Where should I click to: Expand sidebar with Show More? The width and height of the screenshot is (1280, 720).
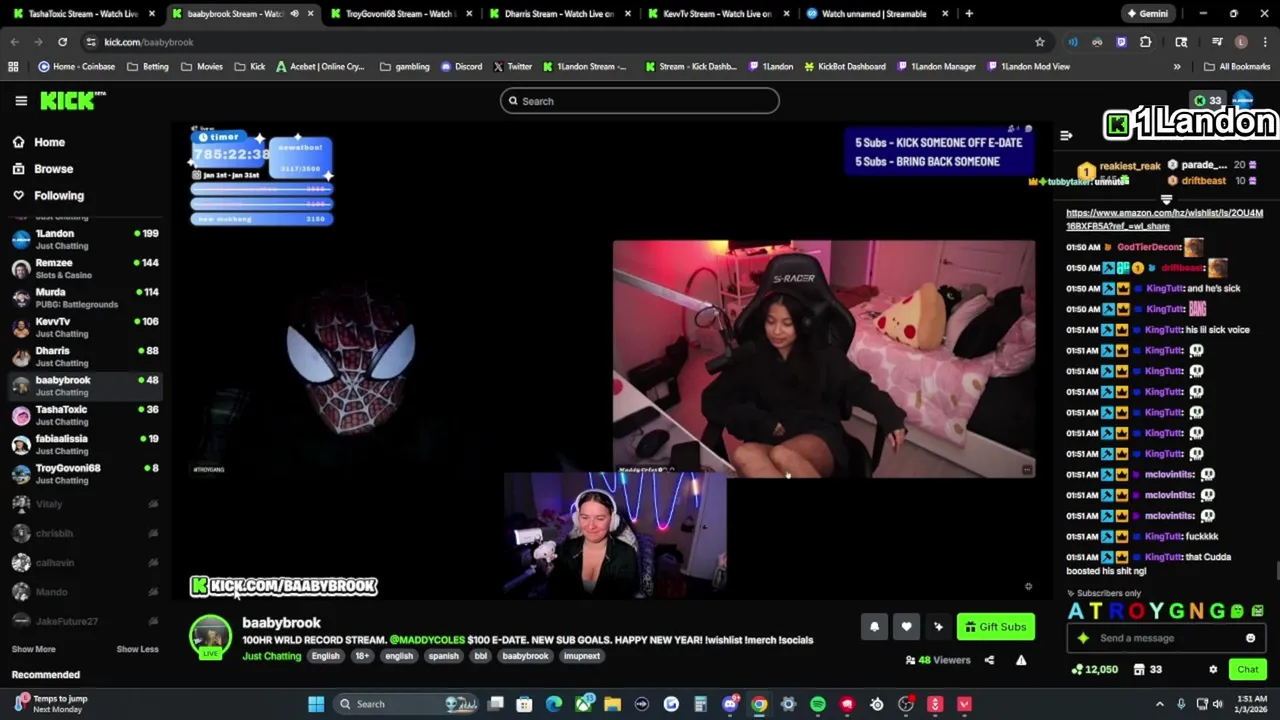click(33, 649)
